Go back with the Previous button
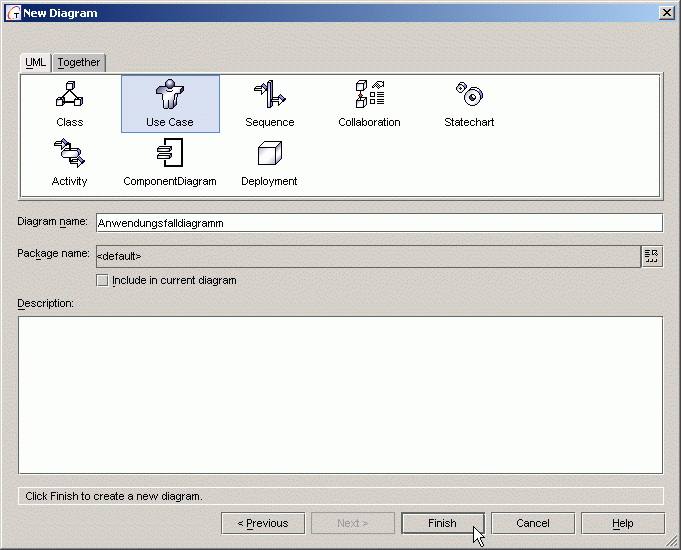Image resolution: width=681 pixels, height=550 pixels. point(262,523)
